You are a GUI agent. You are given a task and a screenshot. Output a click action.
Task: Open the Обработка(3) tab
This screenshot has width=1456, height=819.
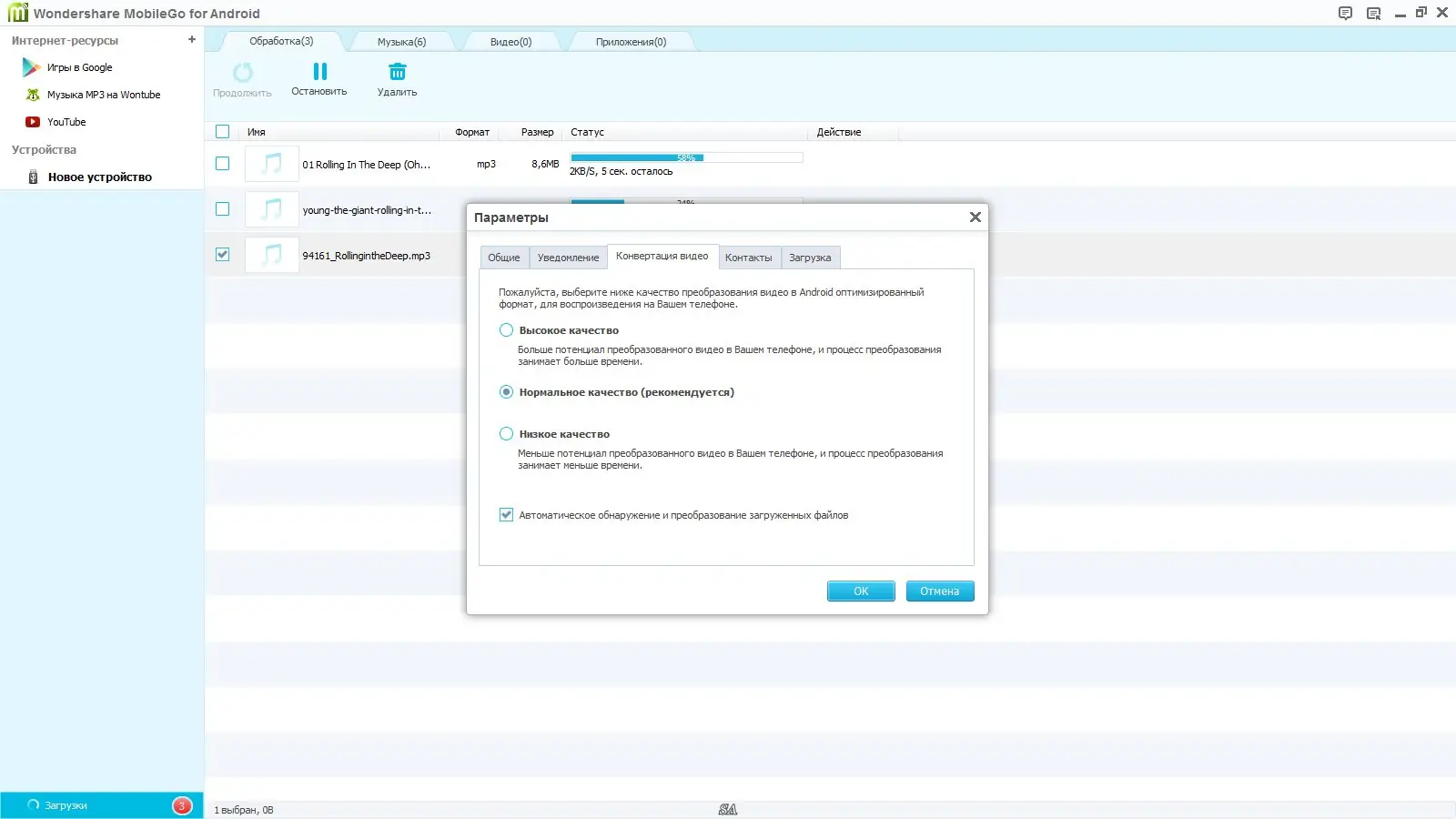tap(281, 41)
